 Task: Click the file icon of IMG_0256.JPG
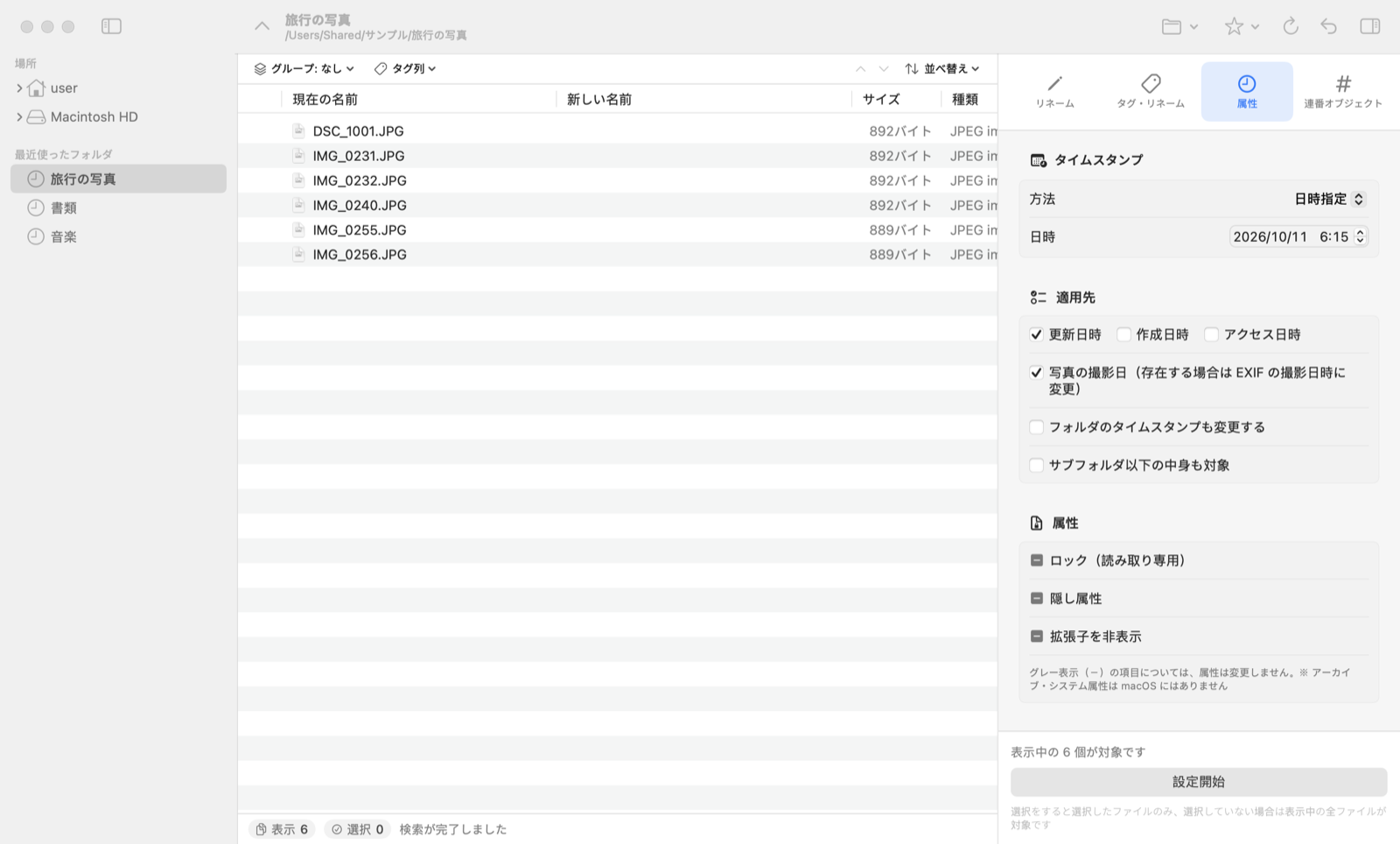pyautogui.click(x=298, y=254)
